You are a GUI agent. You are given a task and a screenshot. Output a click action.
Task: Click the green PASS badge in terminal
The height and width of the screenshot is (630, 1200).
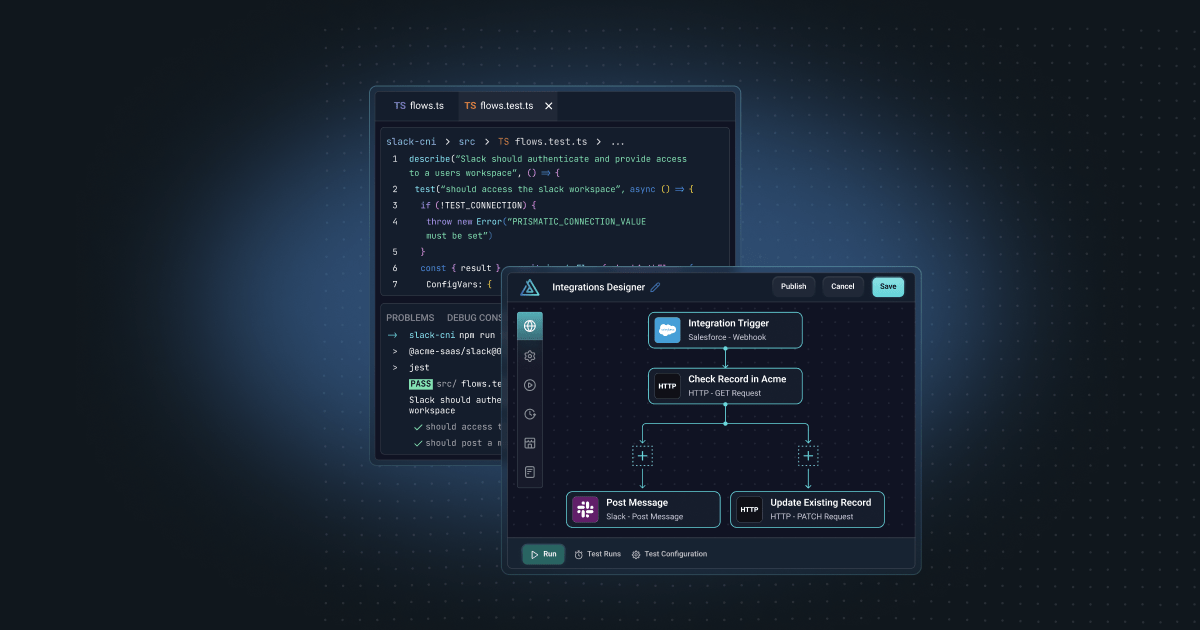(x=420, y=384)
